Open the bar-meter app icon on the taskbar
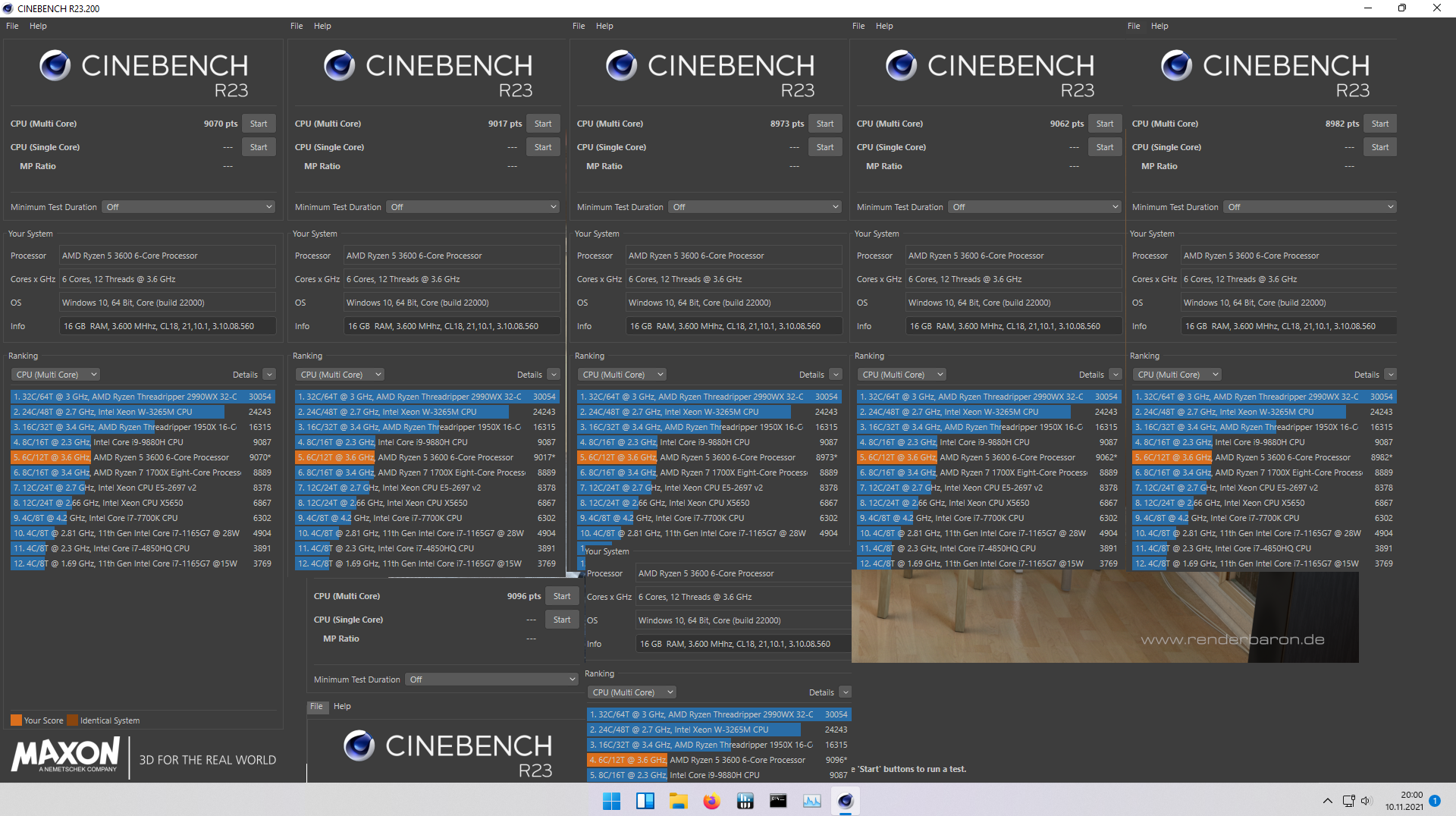 [x=745, y=801]
